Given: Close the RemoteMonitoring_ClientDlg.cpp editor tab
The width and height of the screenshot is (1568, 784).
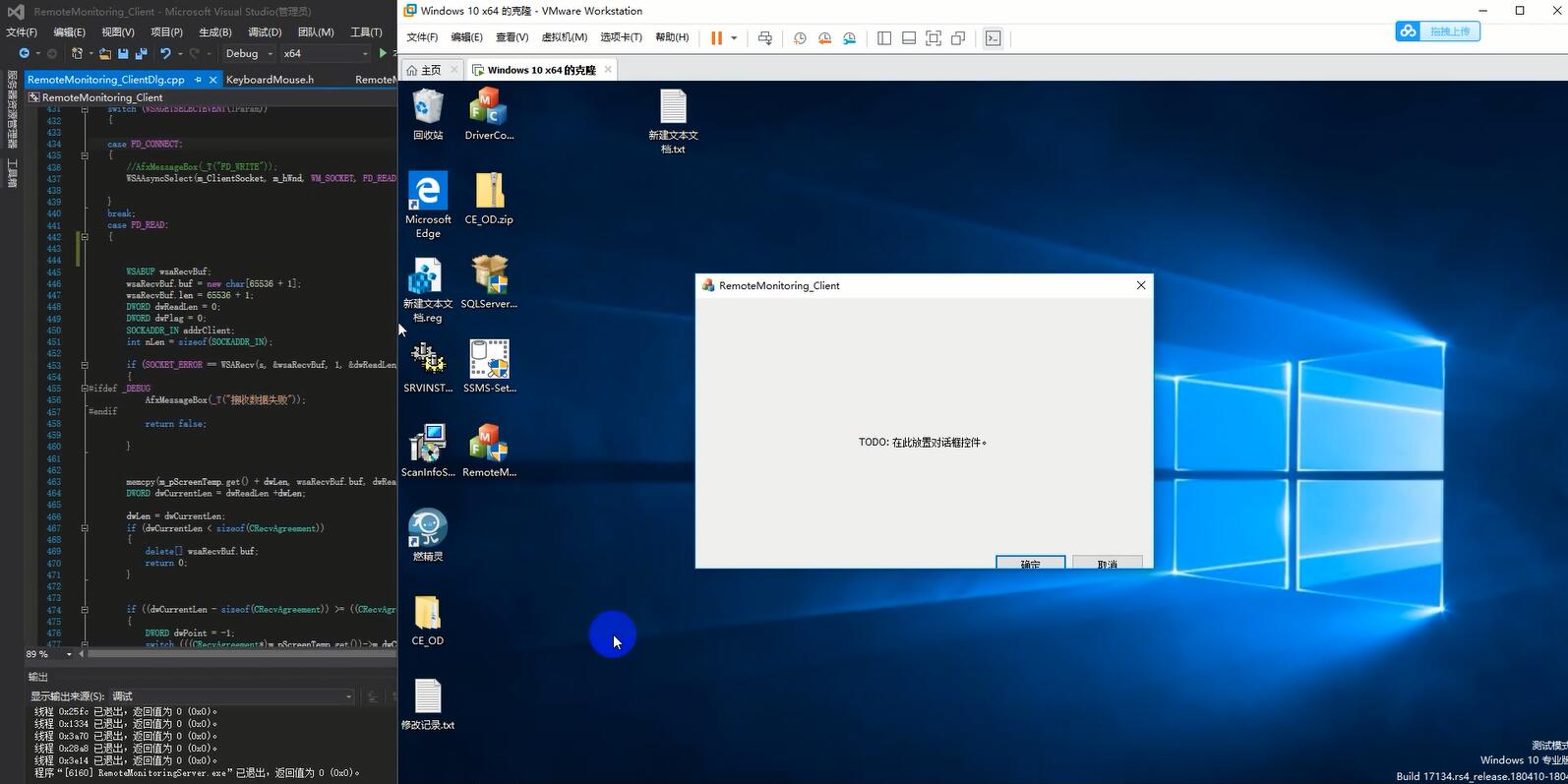Looking at the screenshot, I should click(212, 80).
